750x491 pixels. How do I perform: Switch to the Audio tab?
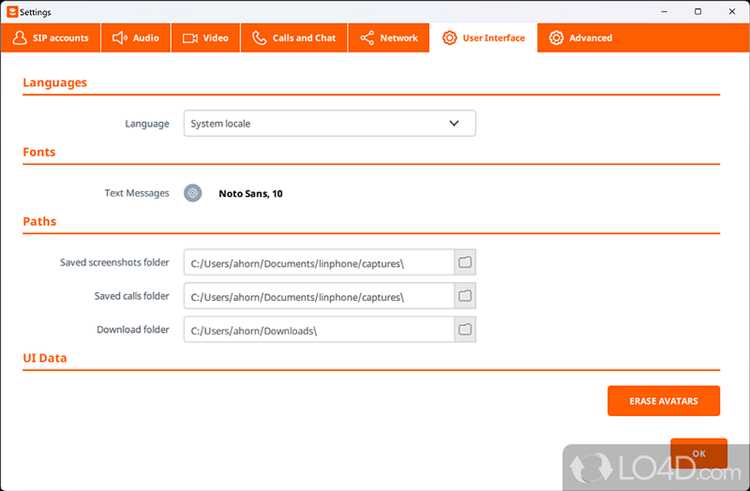135,38
